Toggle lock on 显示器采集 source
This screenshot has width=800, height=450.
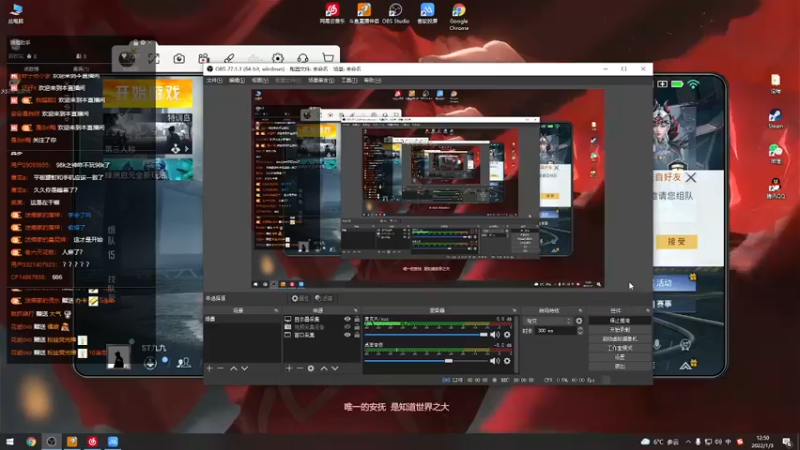(x=357, y=319)
